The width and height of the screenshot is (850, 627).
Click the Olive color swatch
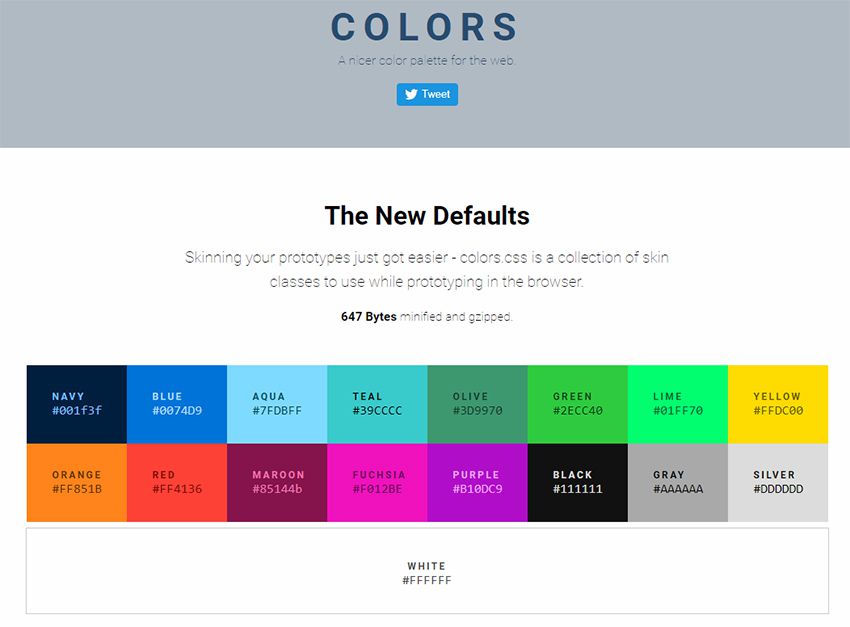pos(477,404)
